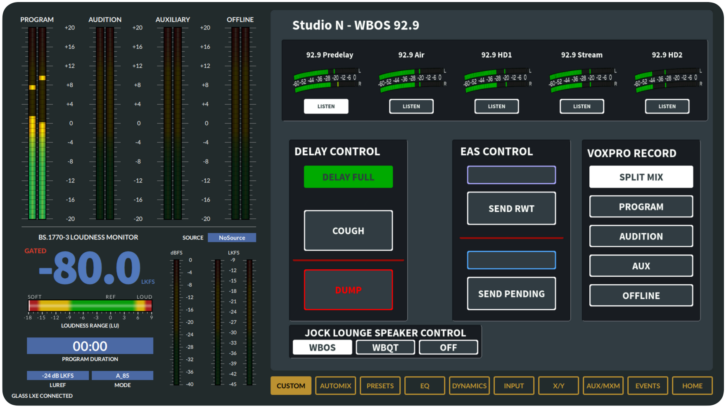Open the EQ tab
This screenshot has height=408, width=726.
(x=425, y=385)
